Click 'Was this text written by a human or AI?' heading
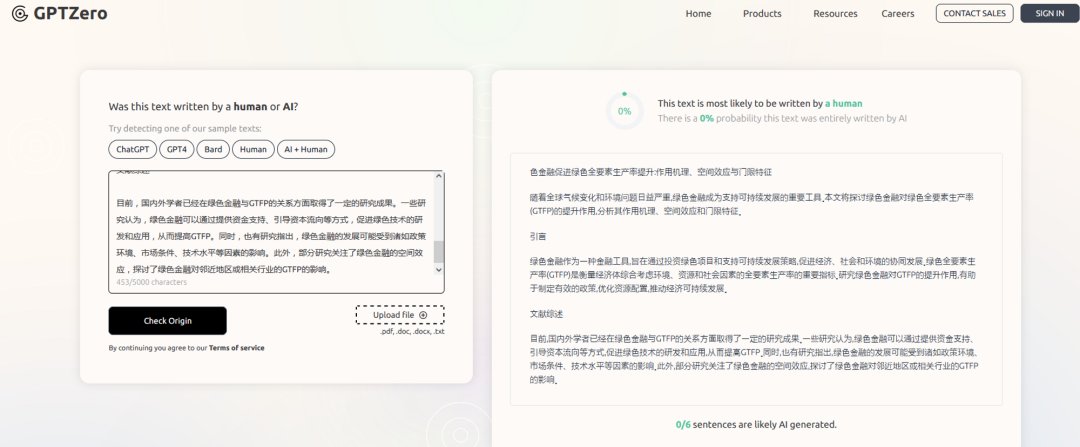Viewport: 1080px width, 447px height. click(203, 107)
